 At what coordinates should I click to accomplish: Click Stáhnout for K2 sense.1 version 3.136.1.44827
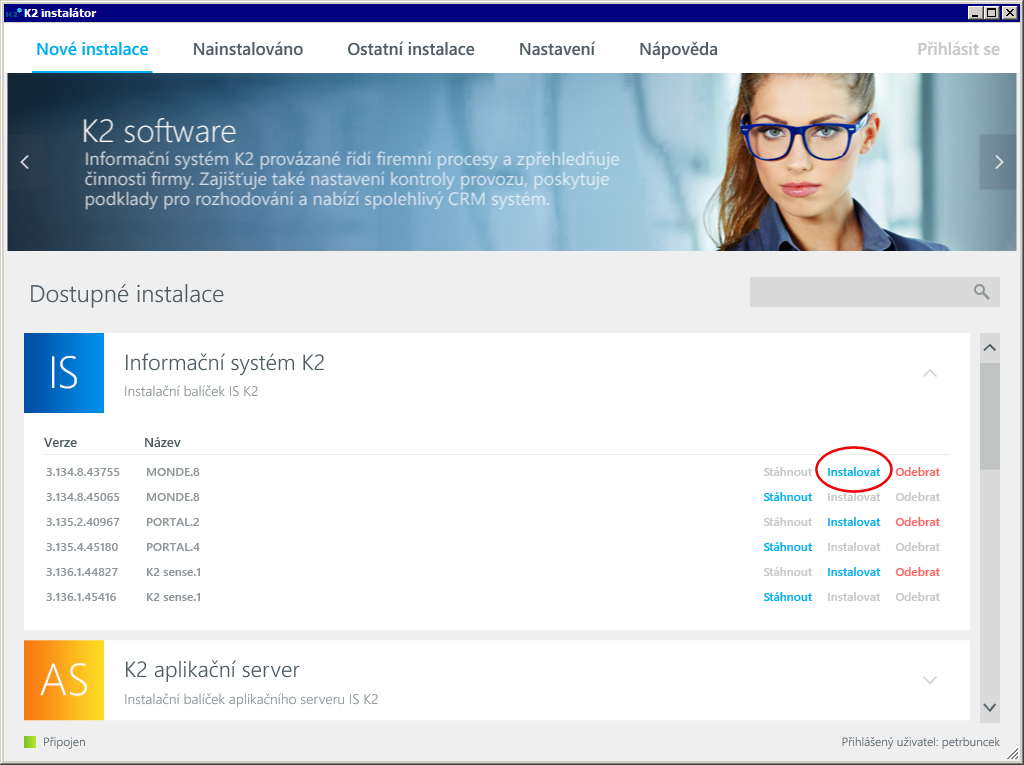pos(788,572)
